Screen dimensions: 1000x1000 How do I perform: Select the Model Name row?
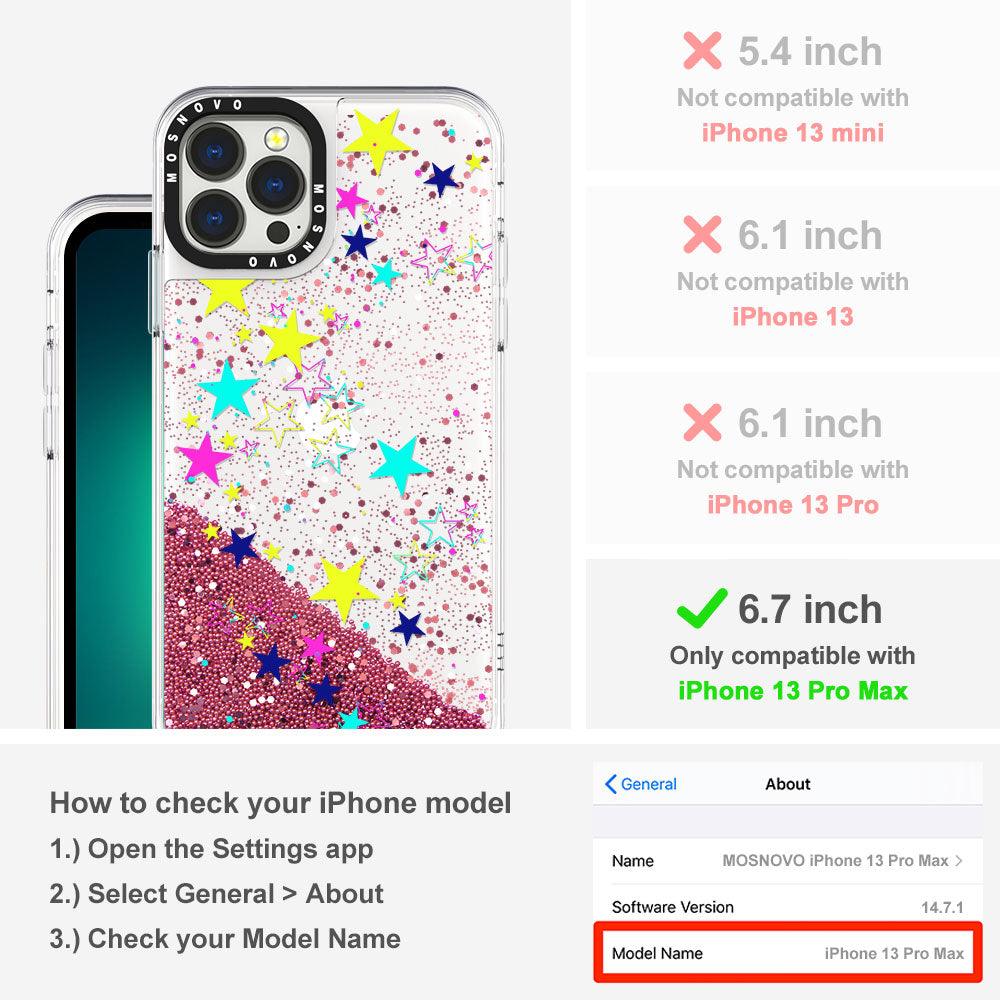point(788,953)
